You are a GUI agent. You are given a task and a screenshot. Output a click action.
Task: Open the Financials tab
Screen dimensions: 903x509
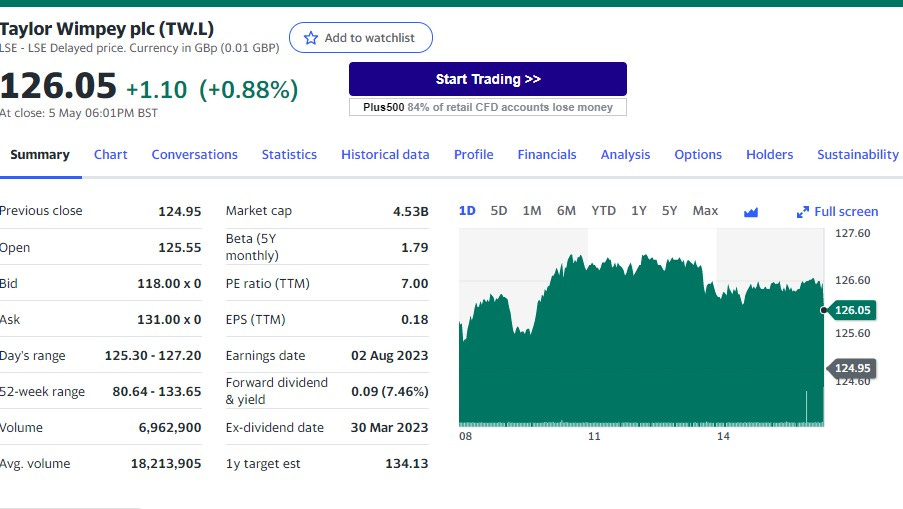point(547,154)
